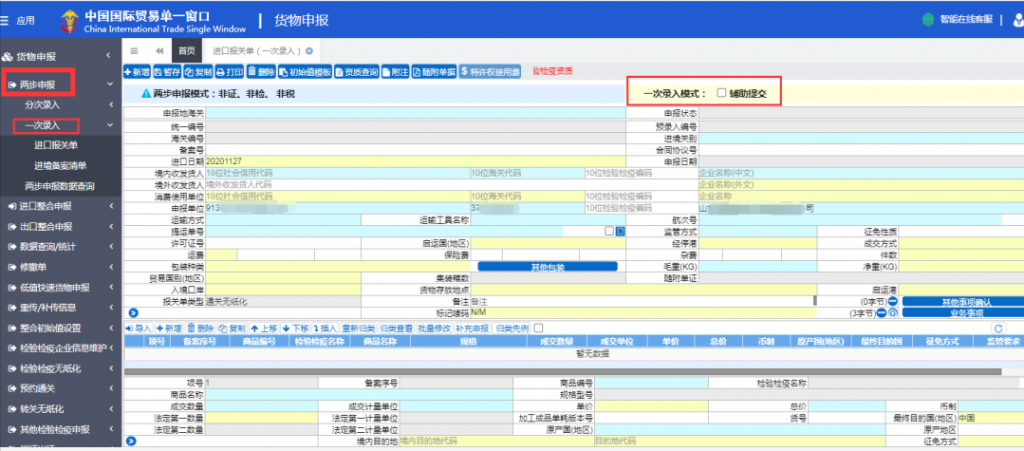This screenshot has width=1024, height=451.
Task: Click the round expand arrow left of 标记唛码
Action: click(131, 313)
